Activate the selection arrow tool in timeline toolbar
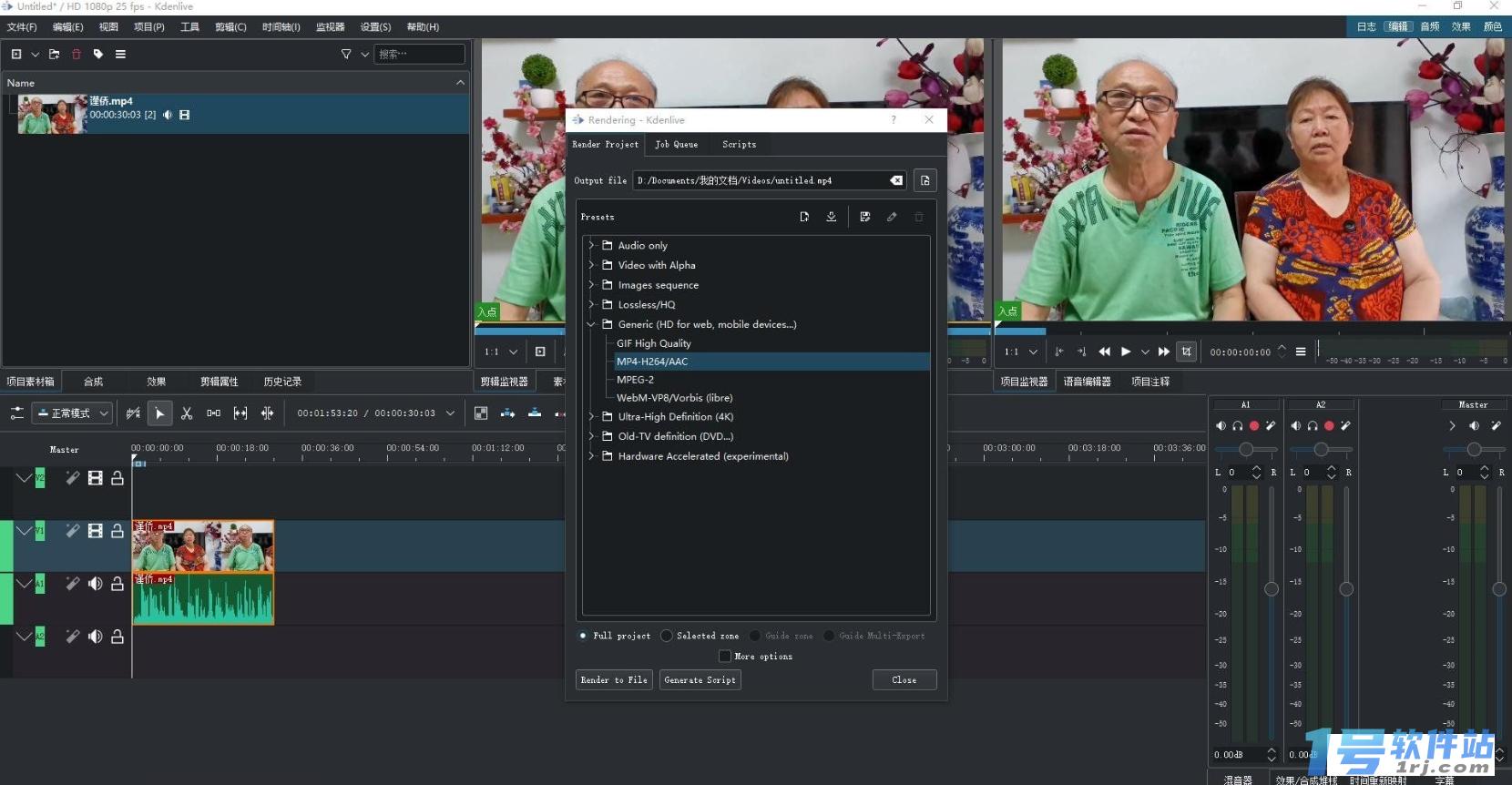The width and height of the screenshot is (1512, 785). click(x=159, y=413)
